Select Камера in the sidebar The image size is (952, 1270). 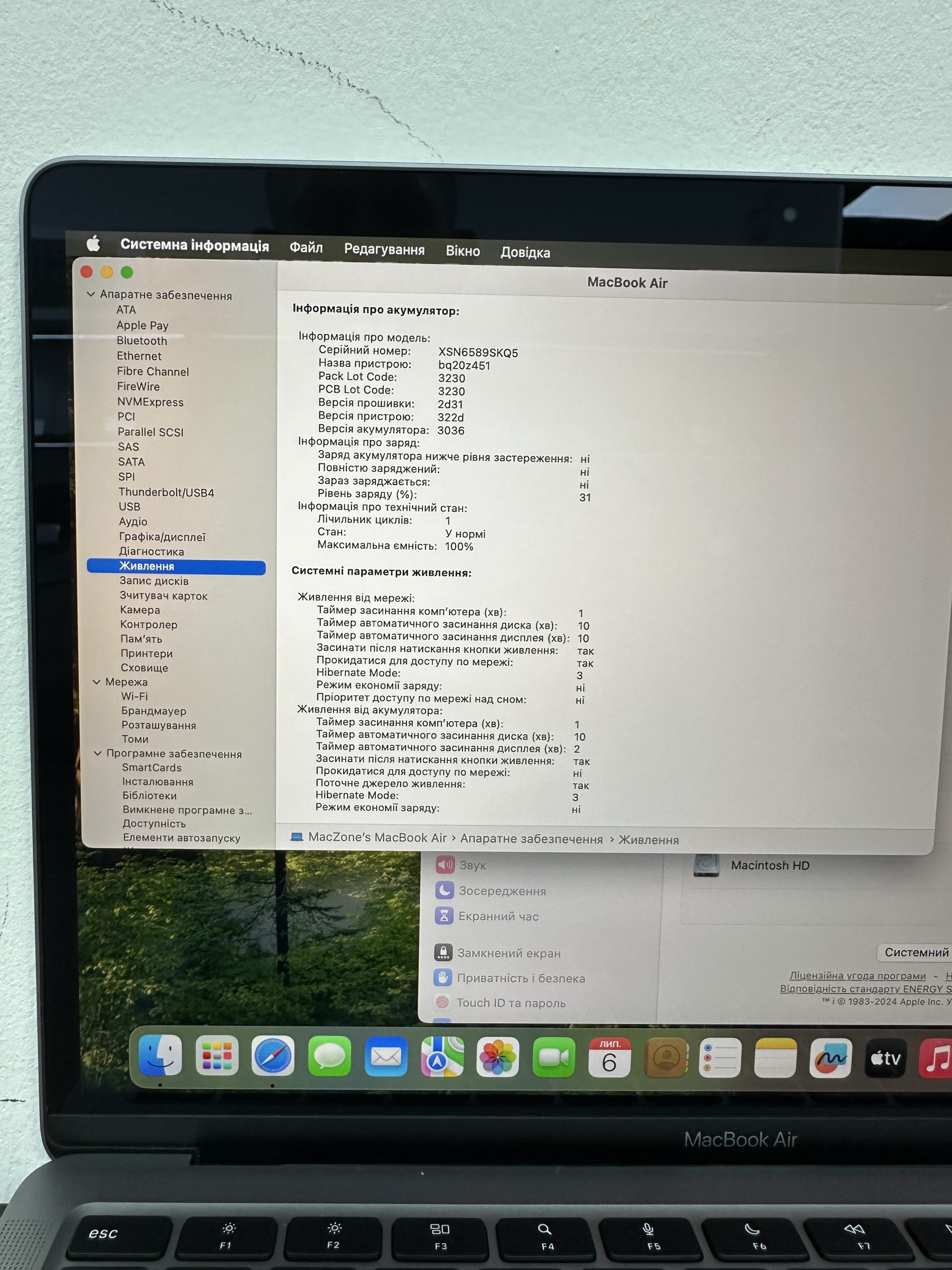click(x=140, y=610)
